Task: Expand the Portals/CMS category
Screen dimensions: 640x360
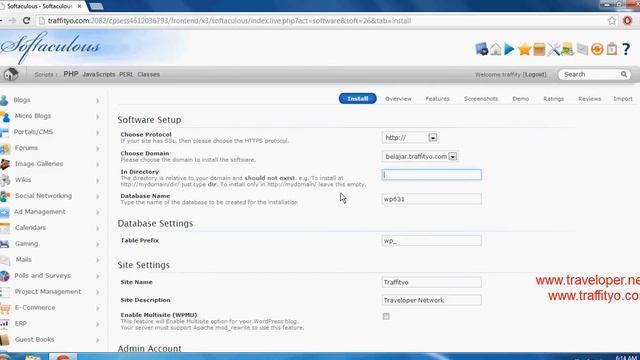Action: pyautogui.click(x=98, y=132)
